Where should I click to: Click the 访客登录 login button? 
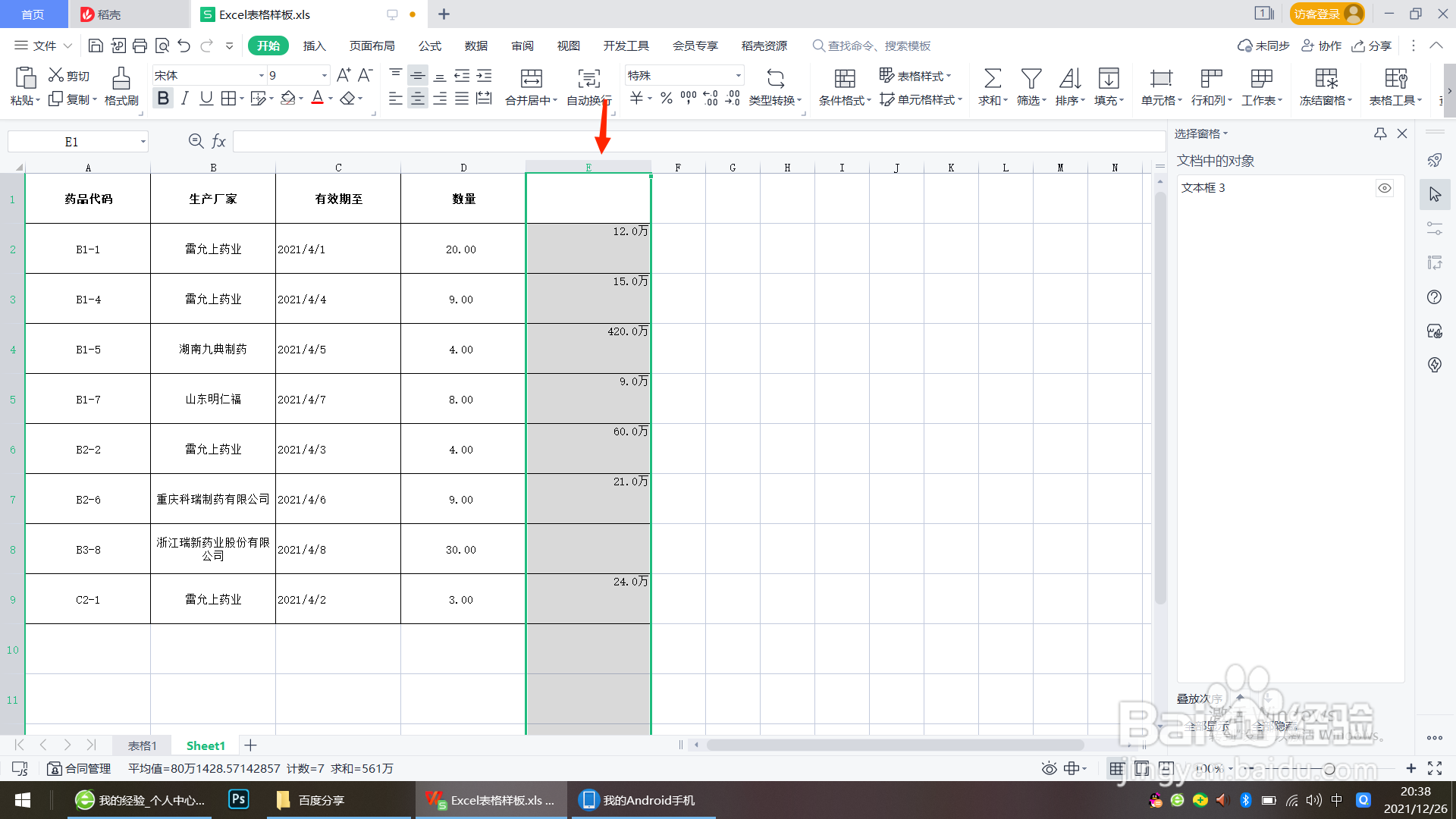click(x=1326, y=14)
